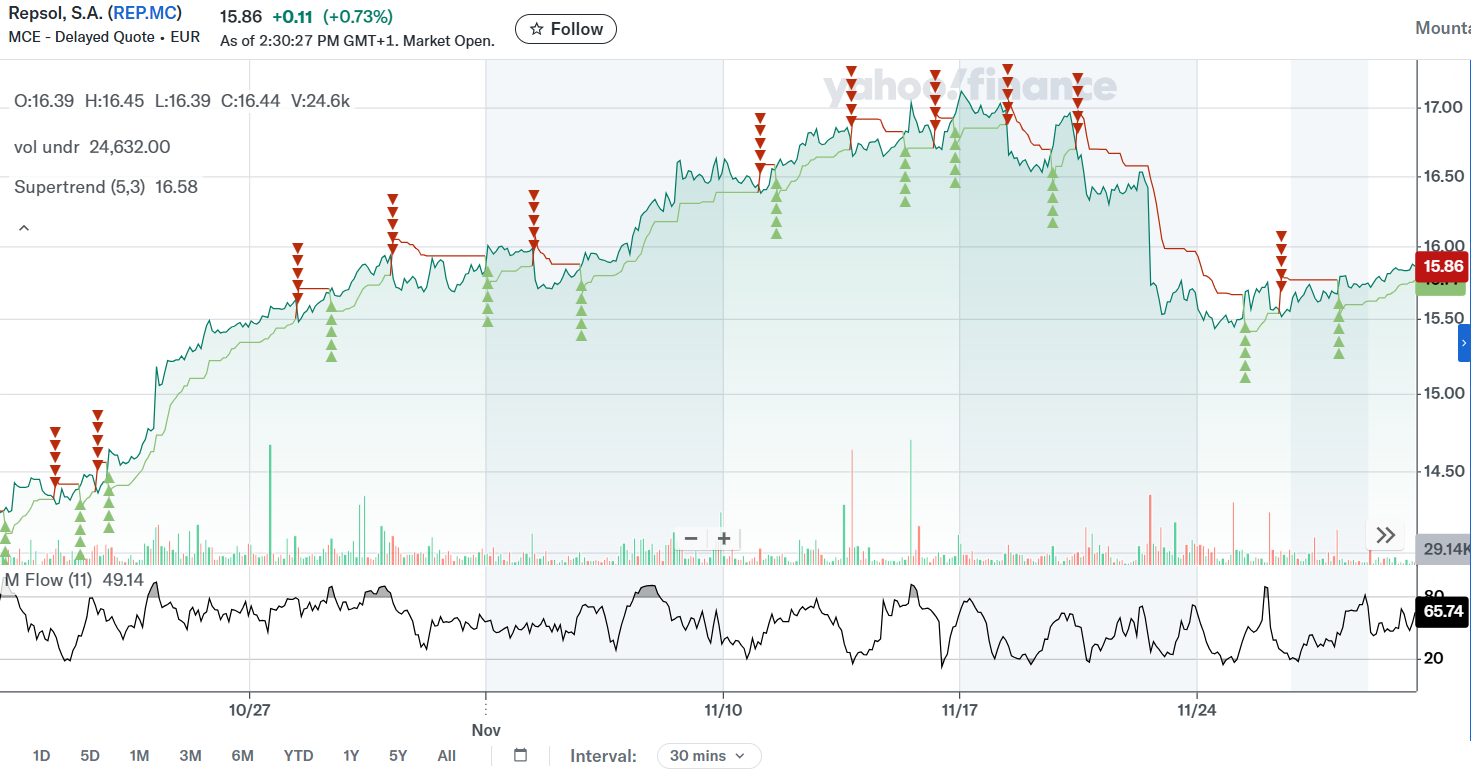Select the All time range tab
Image resolution: width=1471 pixels, height=775 pixels.
click(x=446, y=756)
